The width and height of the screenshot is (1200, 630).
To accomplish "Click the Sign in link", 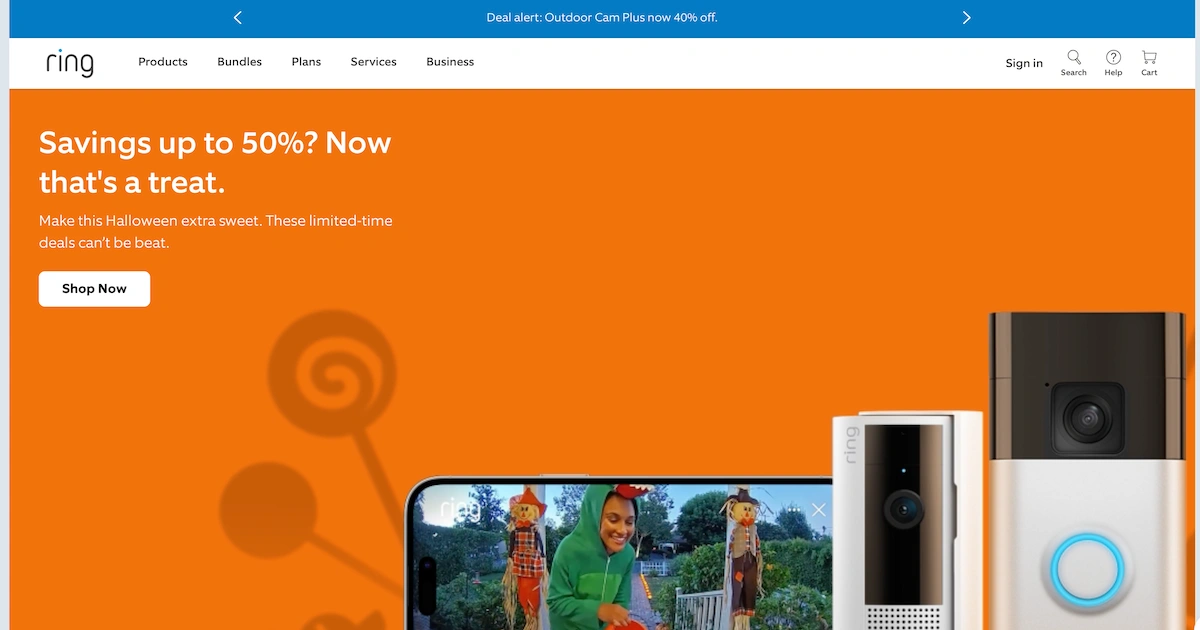I will (1024, 63).
